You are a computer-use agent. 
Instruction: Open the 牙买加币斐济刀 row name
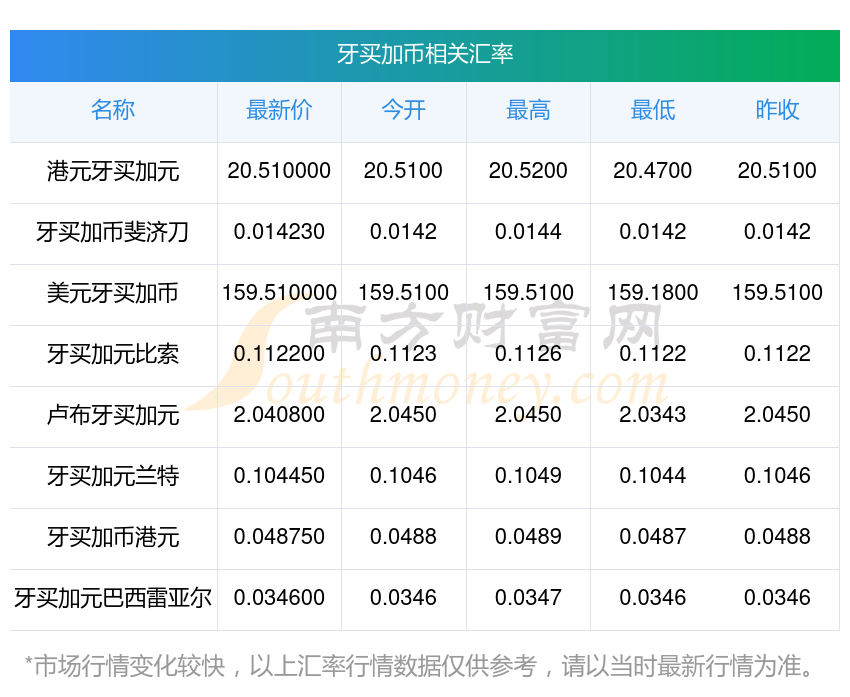pyautogui.click(x=113, y=232)
